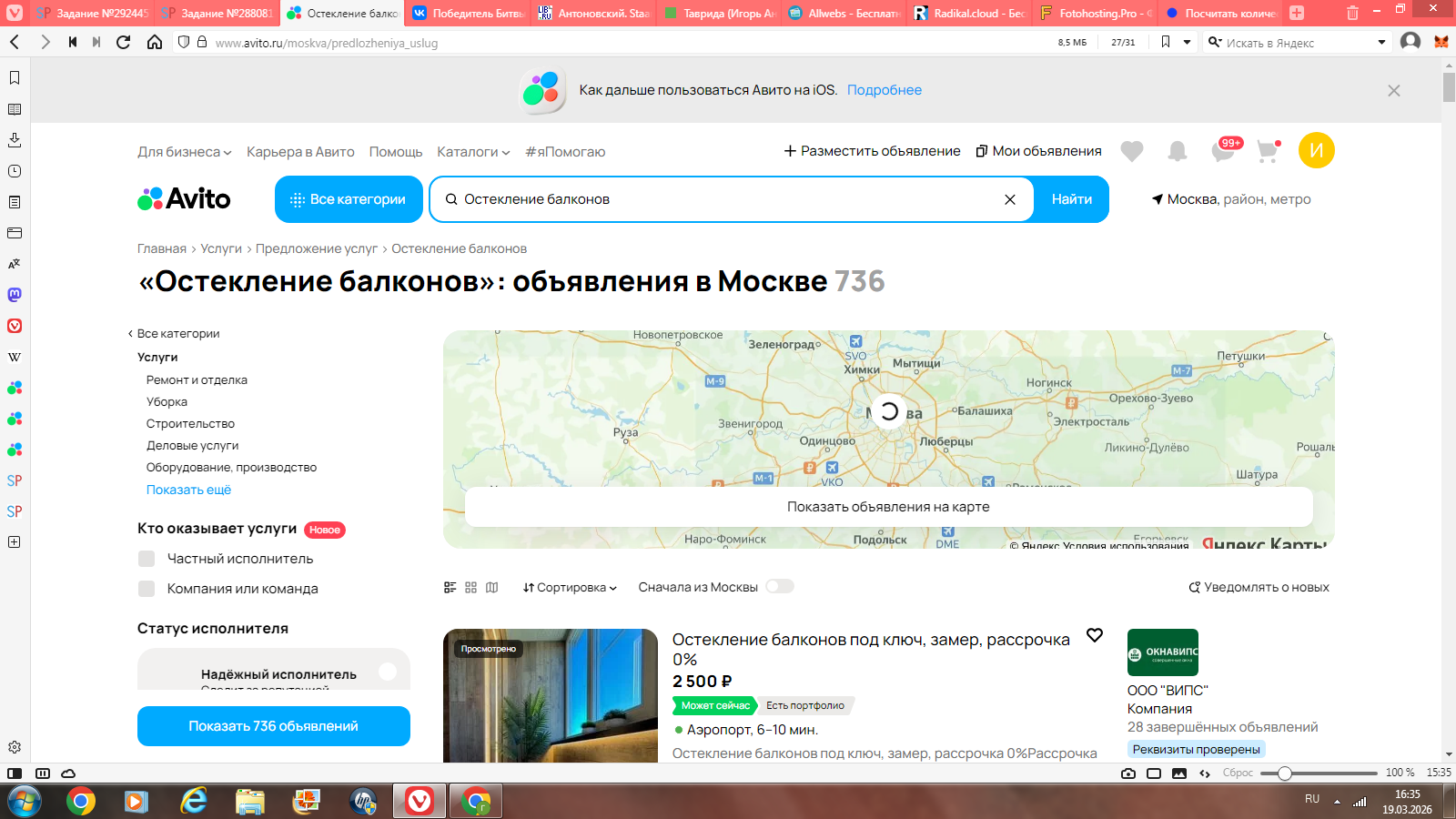Screen dimensions: 1456x819
Task: Open the Downloads side panel
Action: pyautogui.click(x=15, y=140)
